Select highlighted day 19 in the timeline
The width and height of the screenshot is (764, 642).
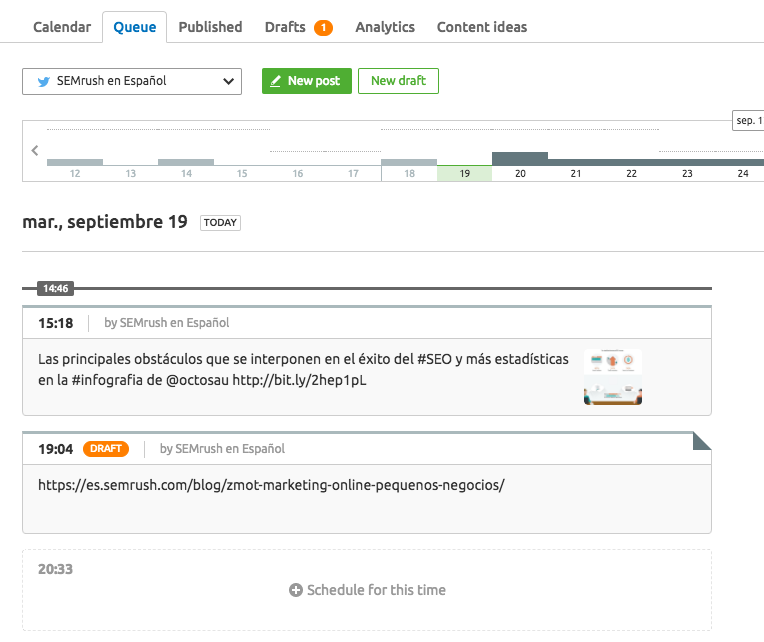pyautogui.click(x=464, y=173)
